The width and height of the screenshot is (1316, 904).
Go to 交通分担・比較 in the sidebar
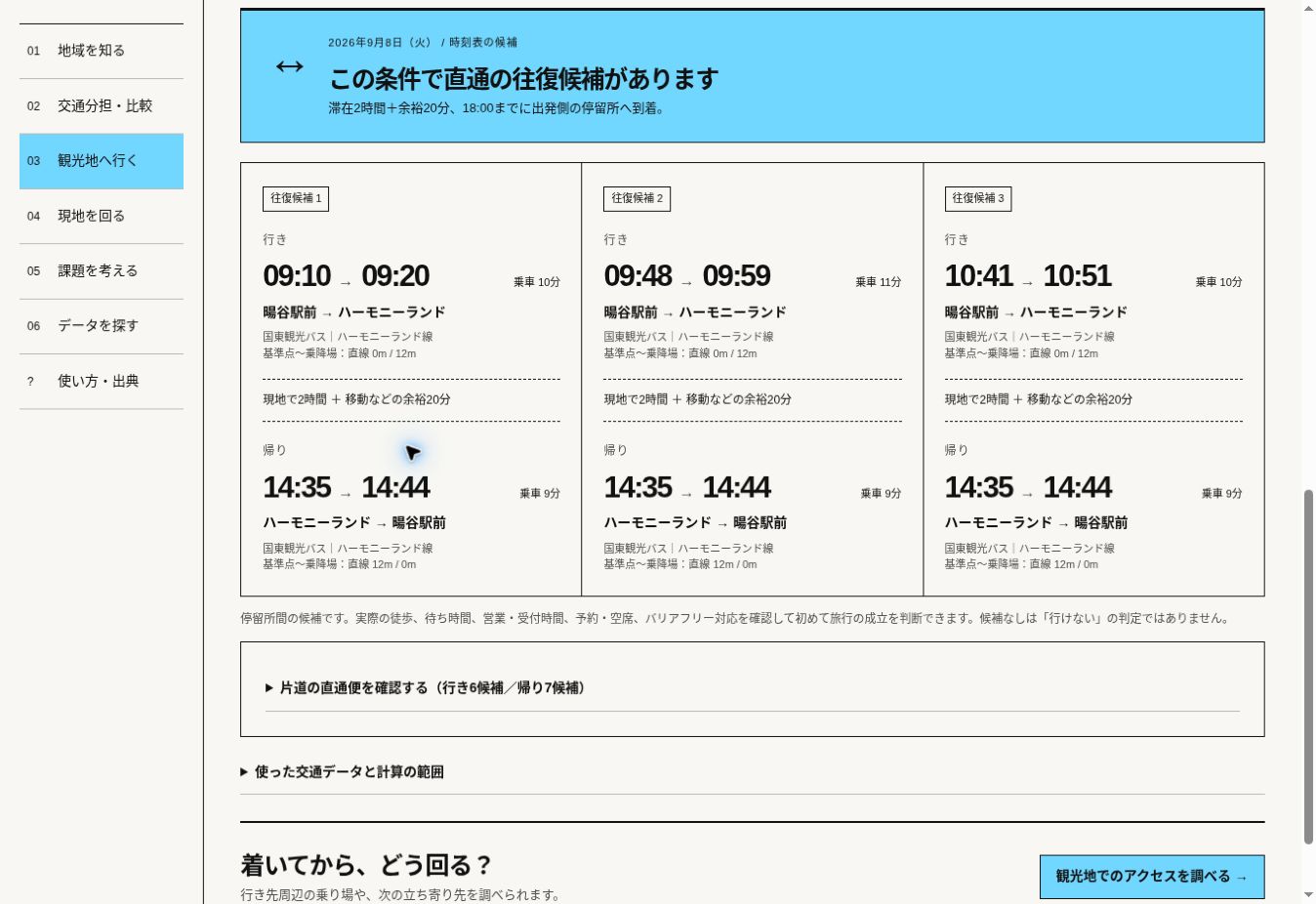pyautogui.click(x=102, y=105)
